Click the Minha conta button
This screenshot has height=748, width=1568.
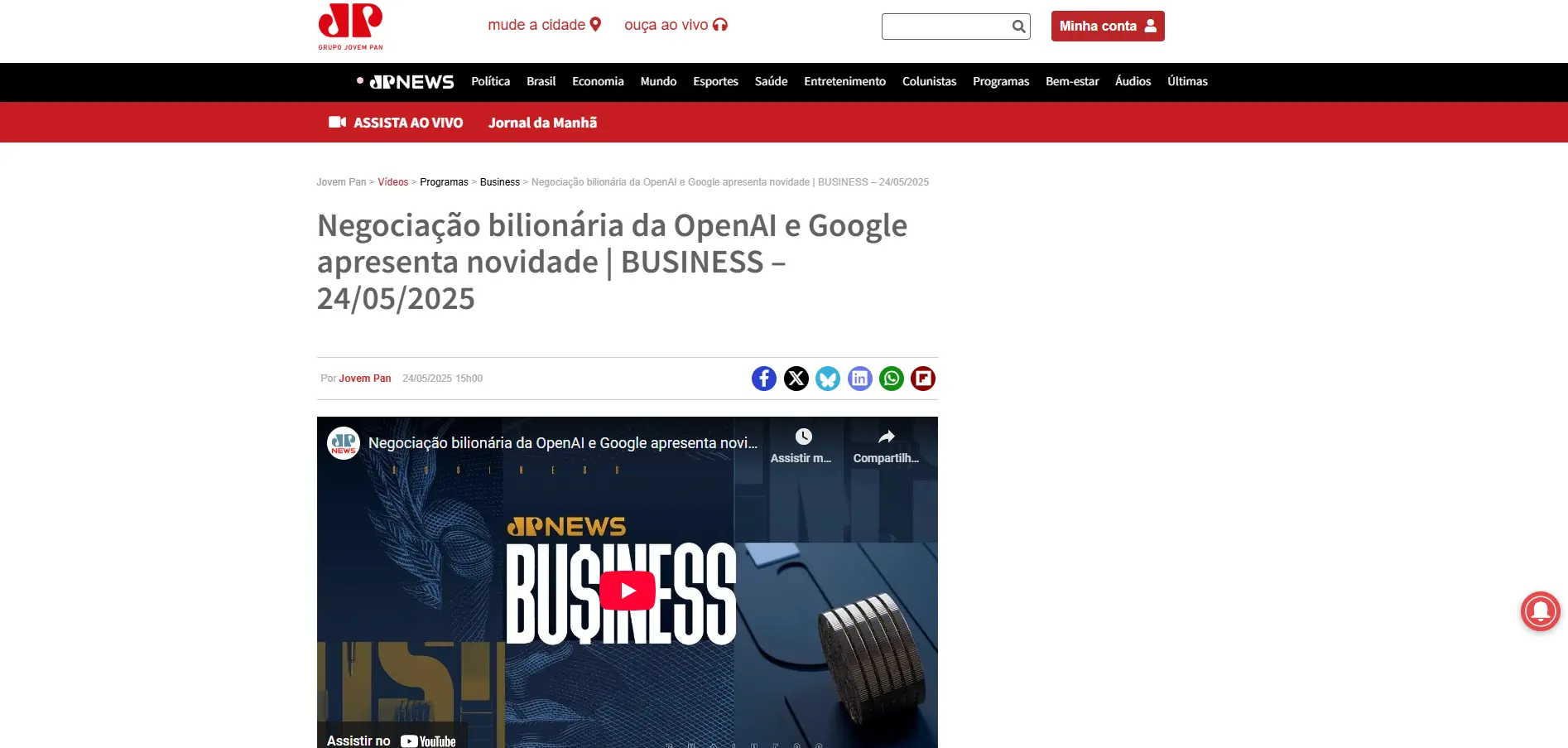click(1108, 26)
